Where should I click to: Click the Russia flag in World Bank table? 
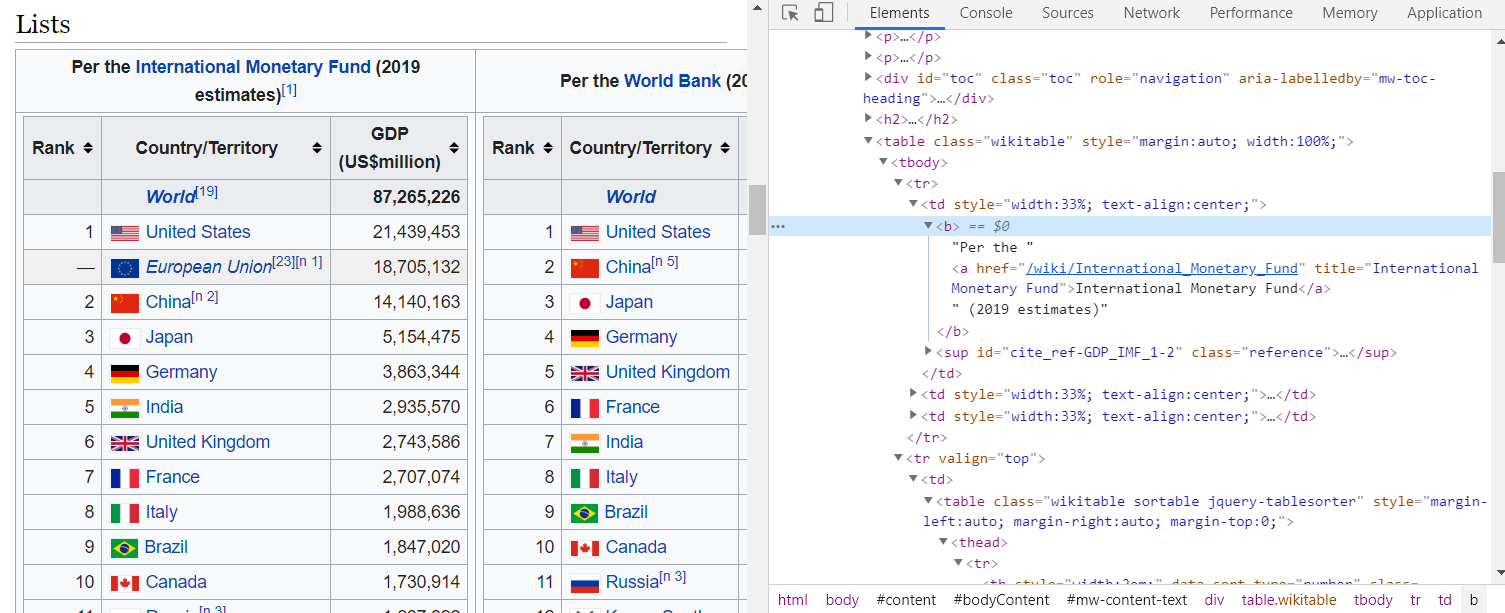585,583
